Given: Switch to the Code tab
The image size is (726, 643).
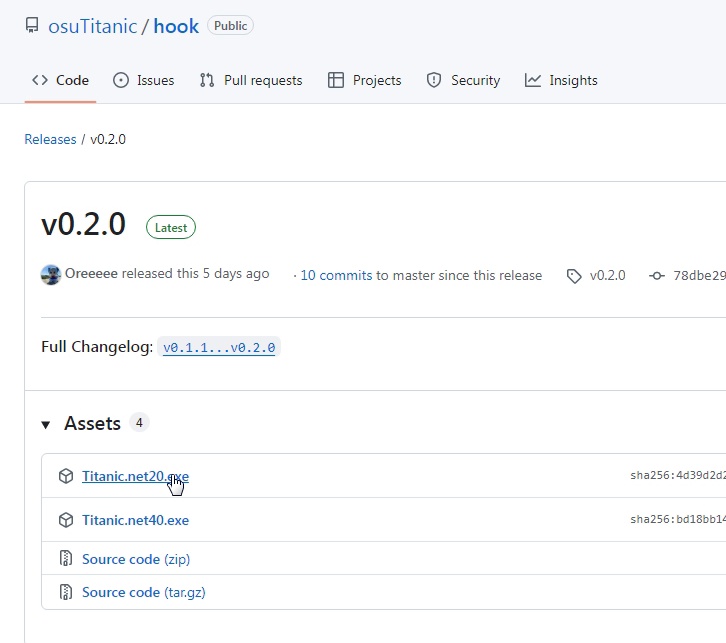Looking at the screenshot, I should click(x=60, y=80).
